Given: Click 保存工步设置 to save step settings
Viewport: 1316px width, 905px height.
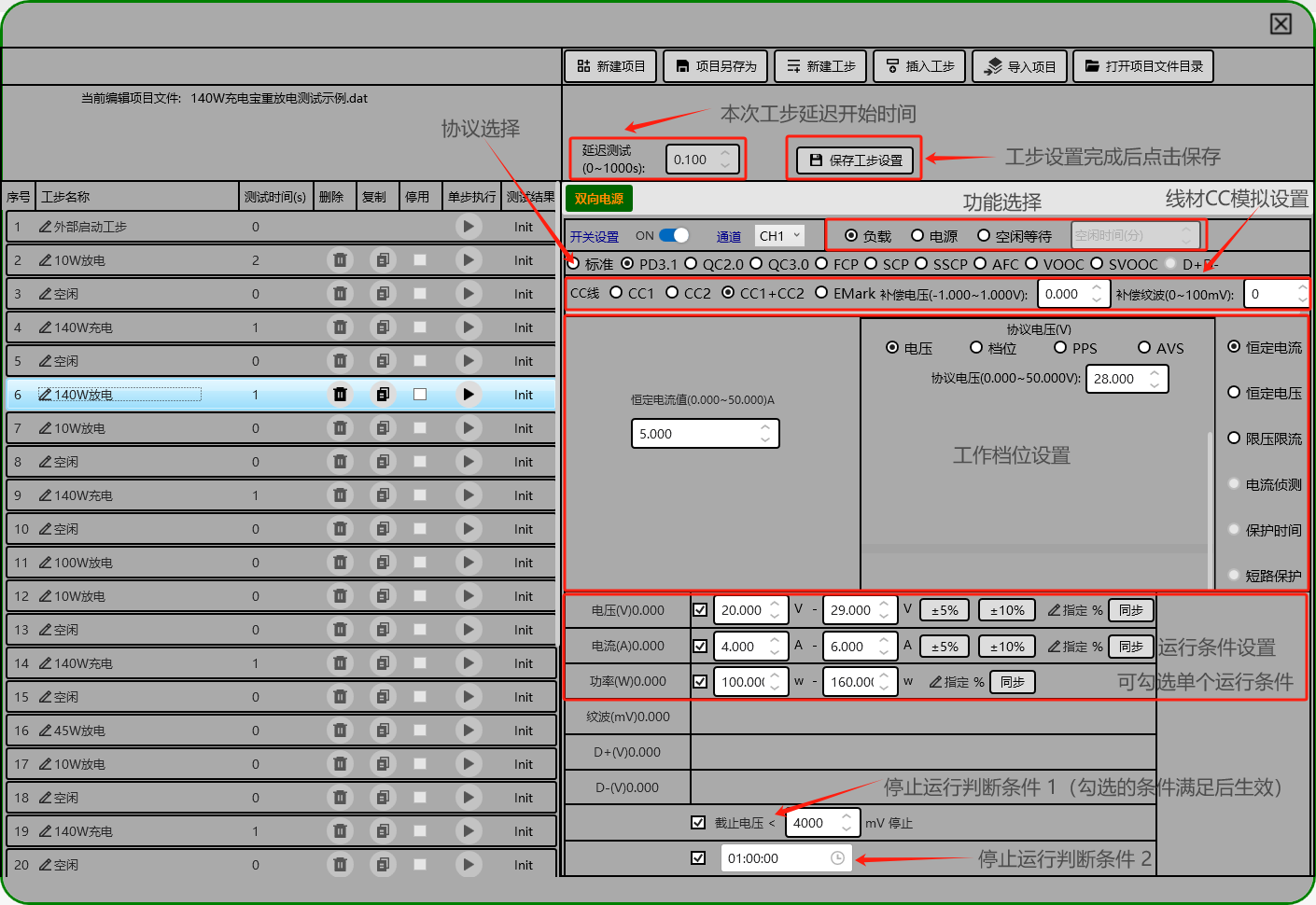Looking at the screenshot, I should coord(855,160).
